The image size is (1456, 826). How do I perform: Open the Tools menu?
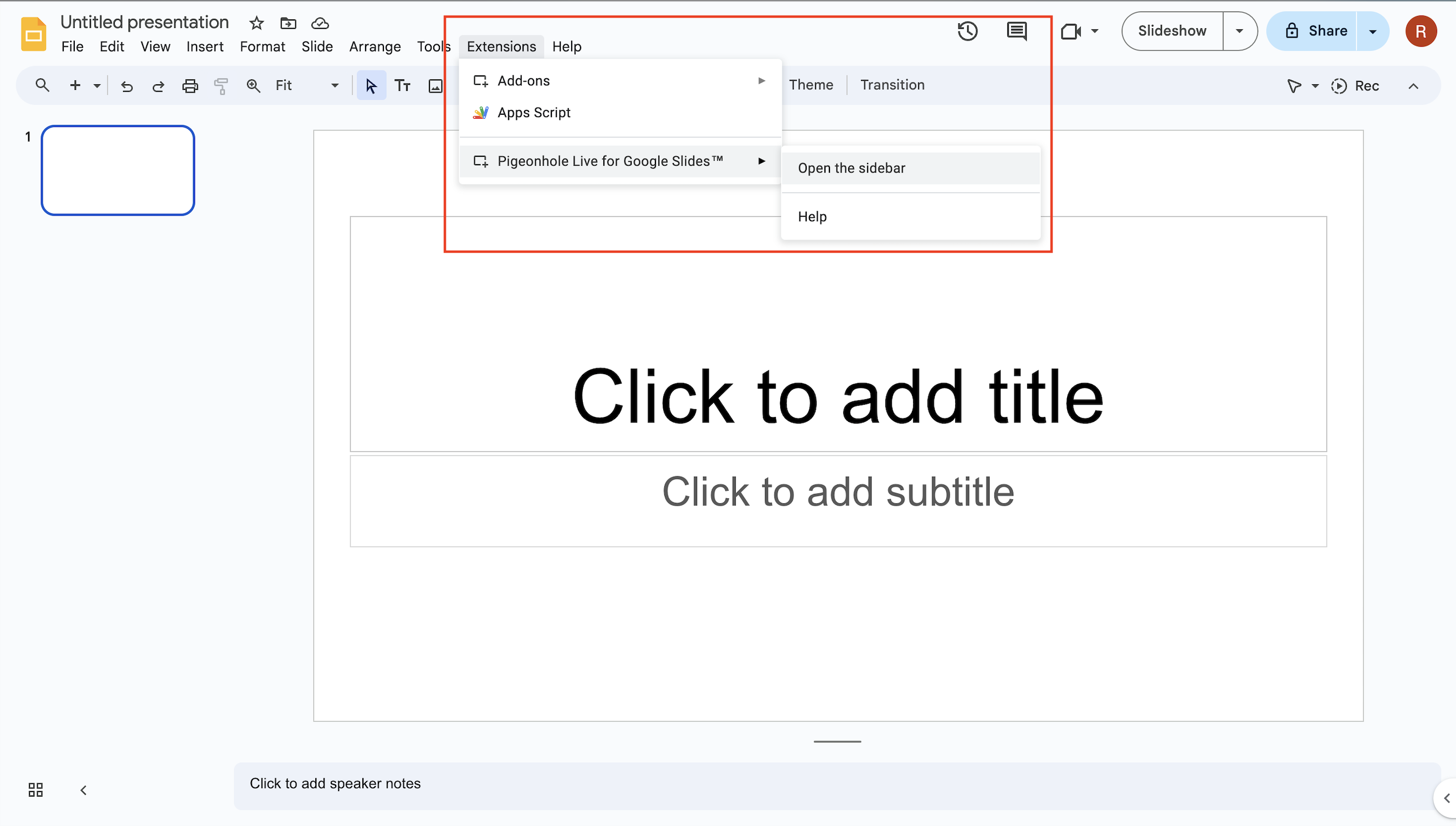pyautogui.click(x=434, y=47)
